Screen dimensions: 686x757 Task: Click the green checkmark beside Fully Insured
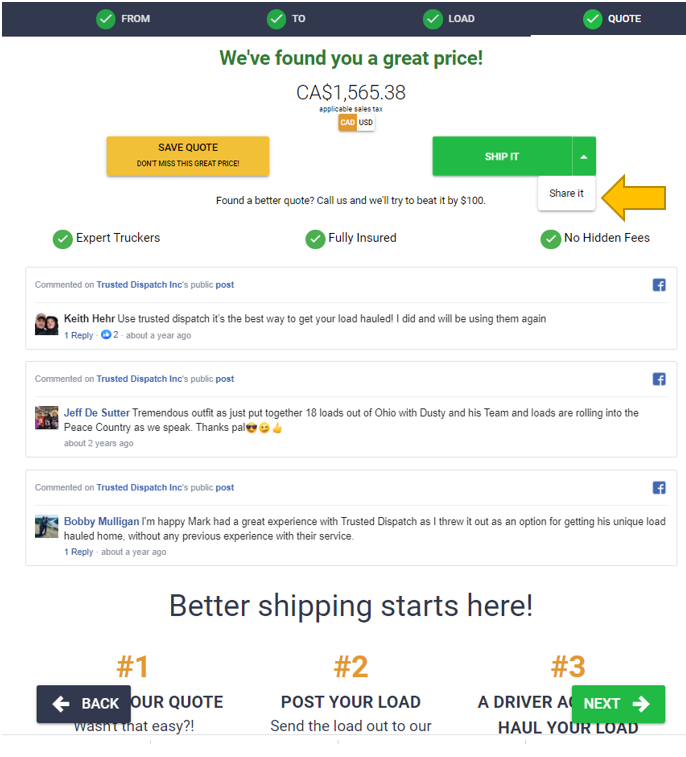pos(315,239)
